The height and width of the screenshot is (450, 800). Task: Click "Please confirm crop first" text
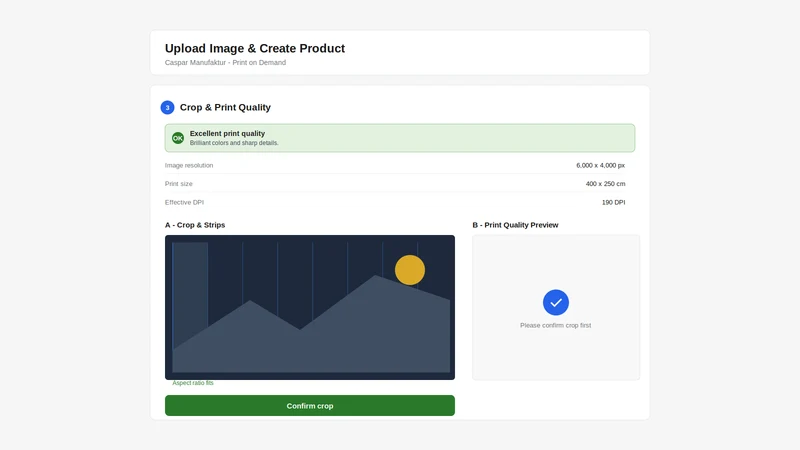pos(556,326)
